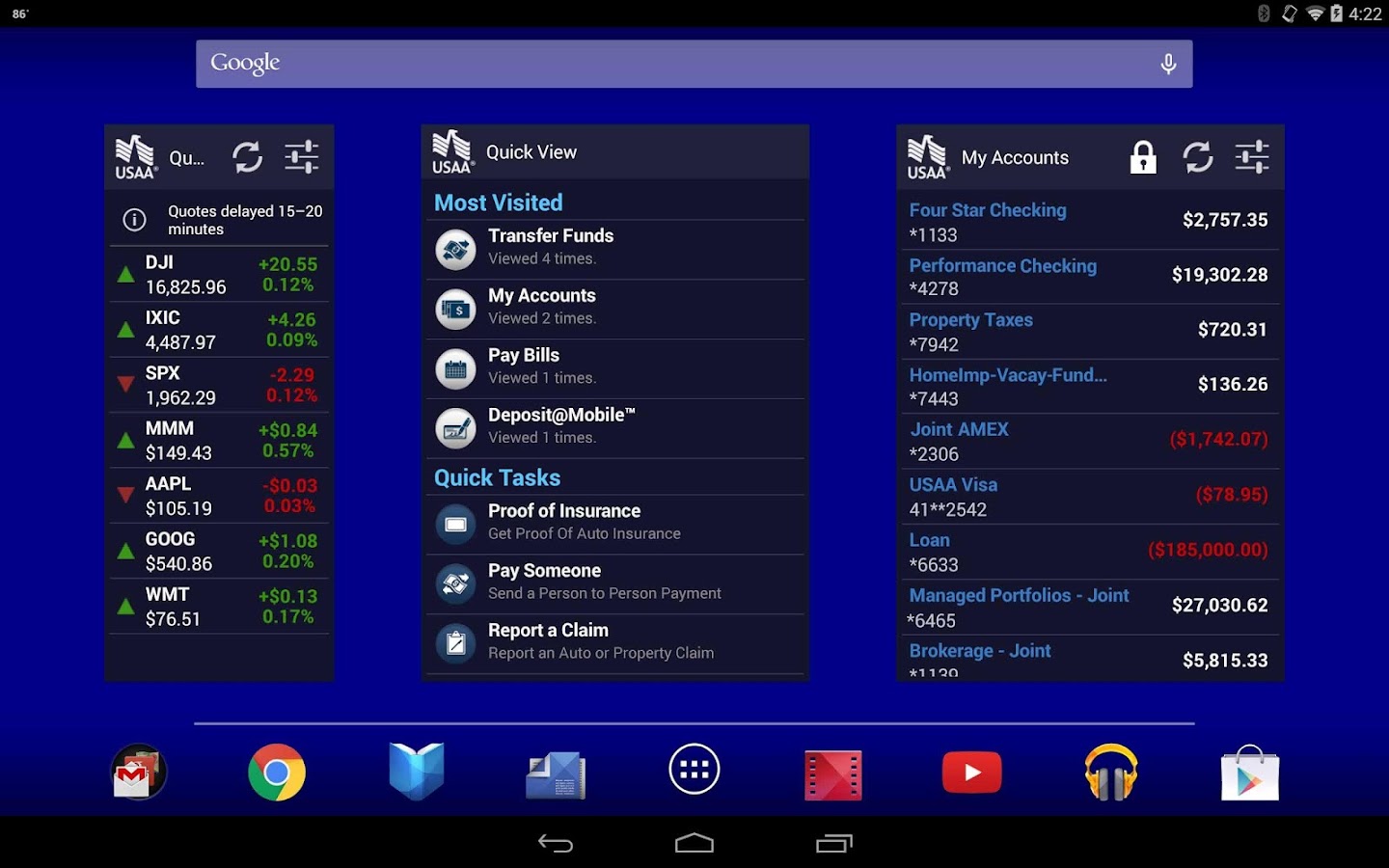Tap the 4:22 clock in status bar
This screenshot has height=868, width=1389.
pos(1365,14)
